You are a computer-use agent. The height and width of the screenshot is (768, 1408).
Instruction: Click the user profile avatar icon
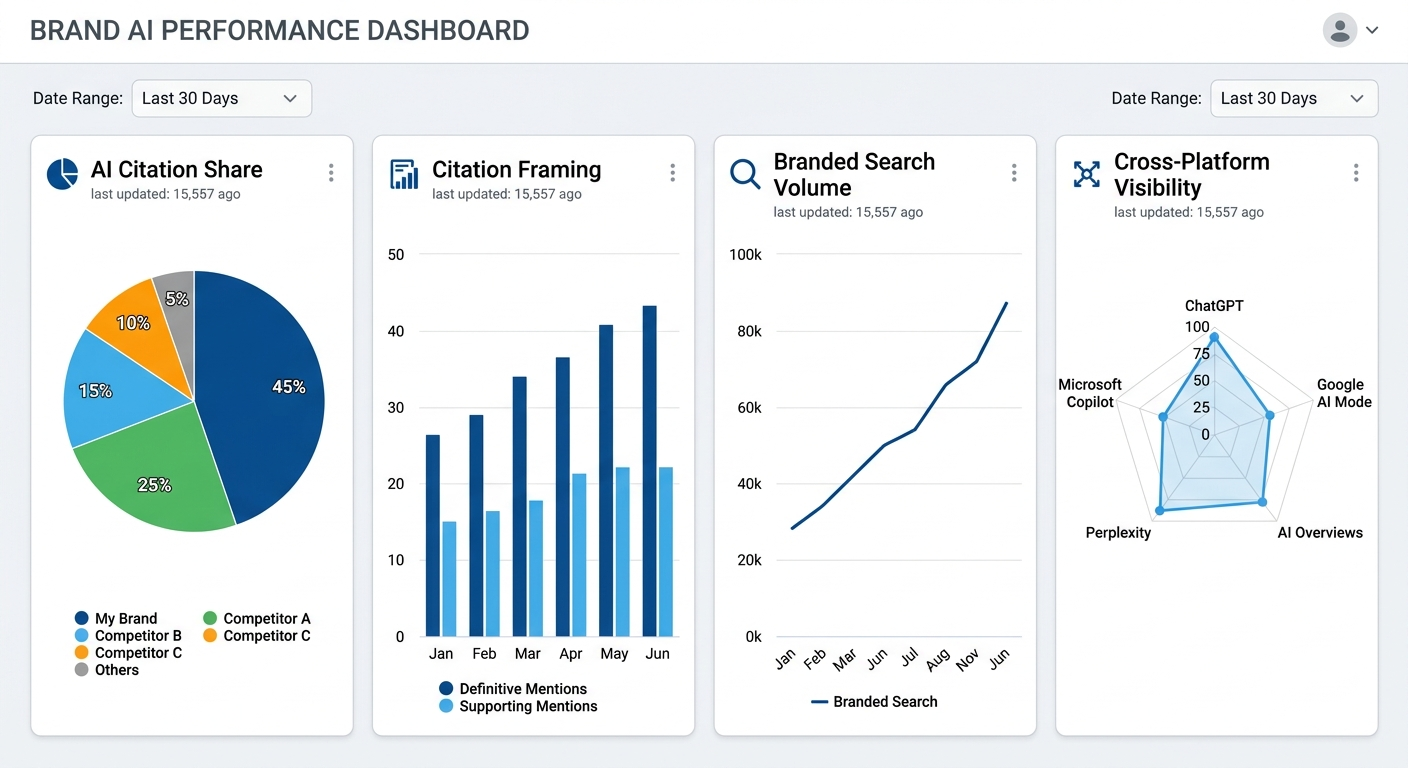[1340, 30]
